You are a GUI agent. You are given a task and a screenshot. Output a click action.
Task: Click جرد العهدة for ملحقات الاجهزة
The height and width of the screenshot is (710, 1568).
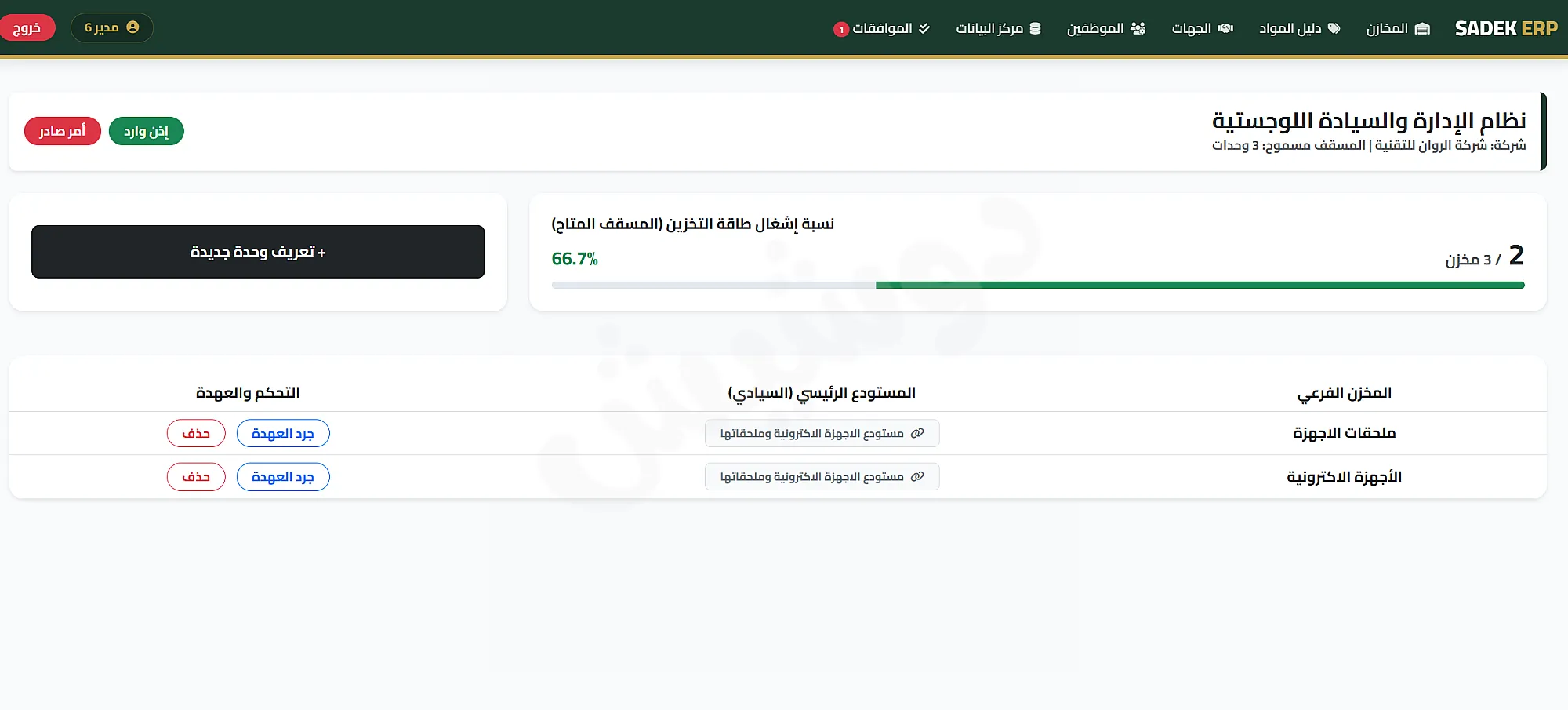283,433
